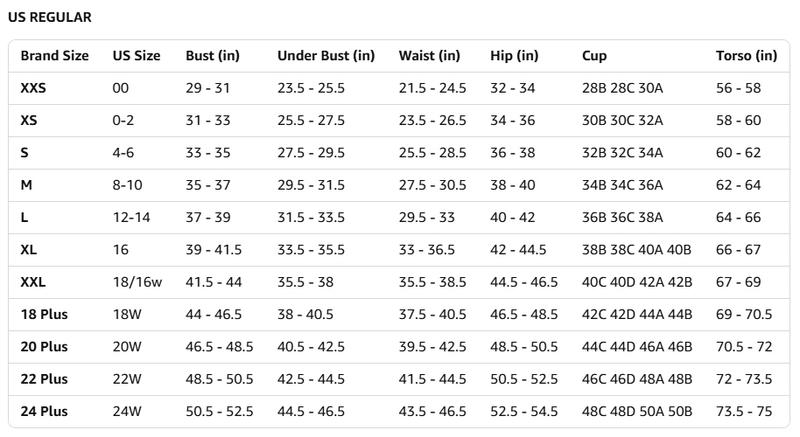Select the 20 Plus brand size cell

tap(44, 347)
